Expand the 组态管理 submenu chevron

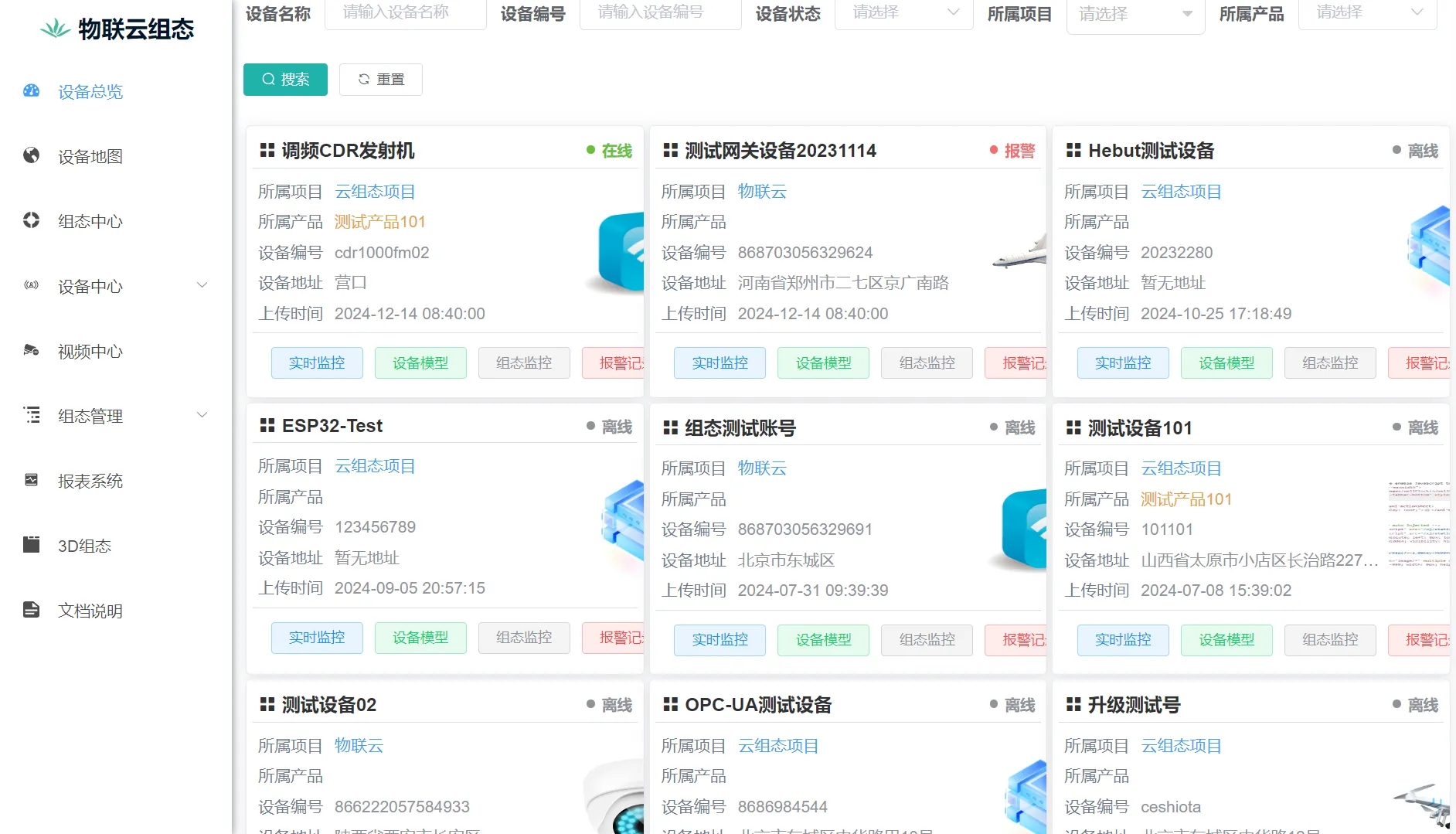pyautogui.click(x=202, y=415)
